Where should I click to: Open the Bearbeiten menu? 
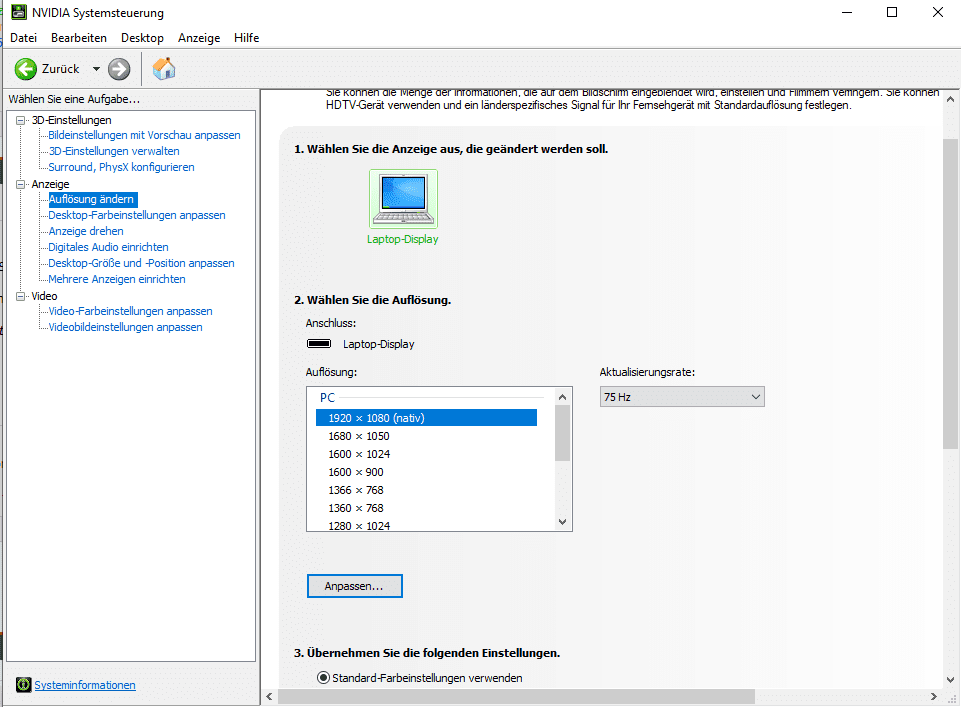coord(78,38)
